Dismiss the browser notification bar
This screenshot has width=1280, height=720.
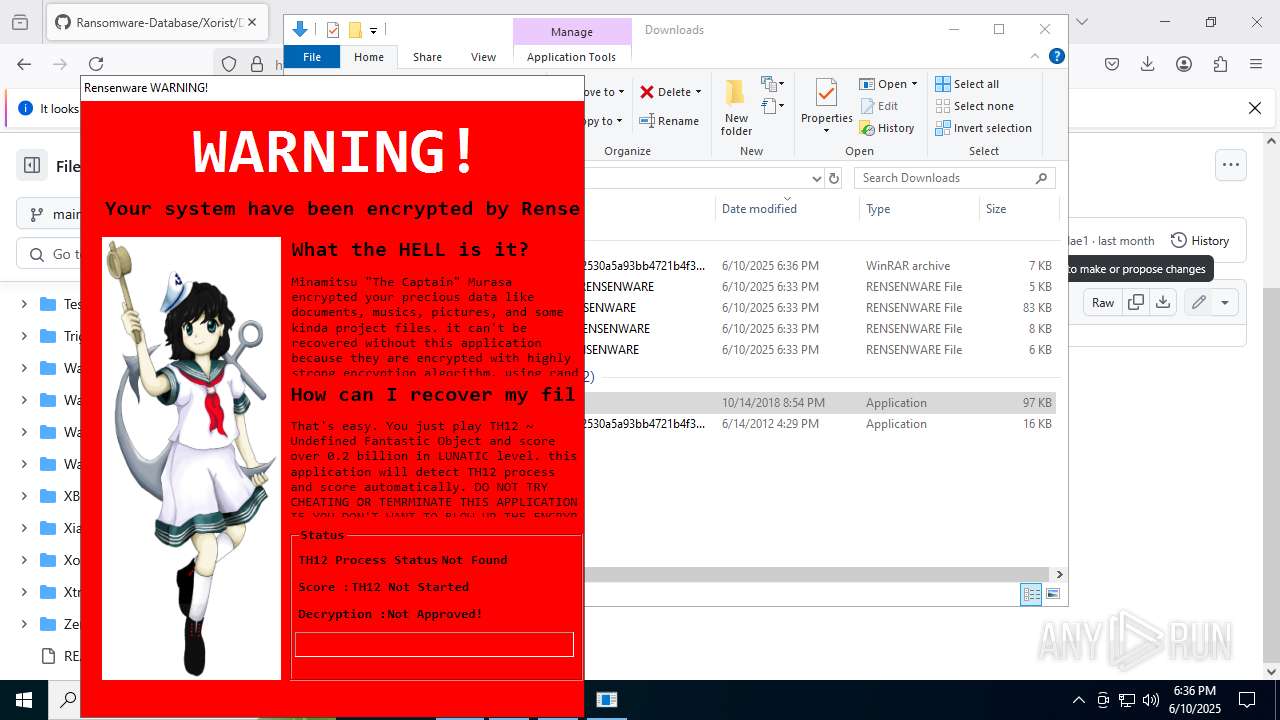1255,108
